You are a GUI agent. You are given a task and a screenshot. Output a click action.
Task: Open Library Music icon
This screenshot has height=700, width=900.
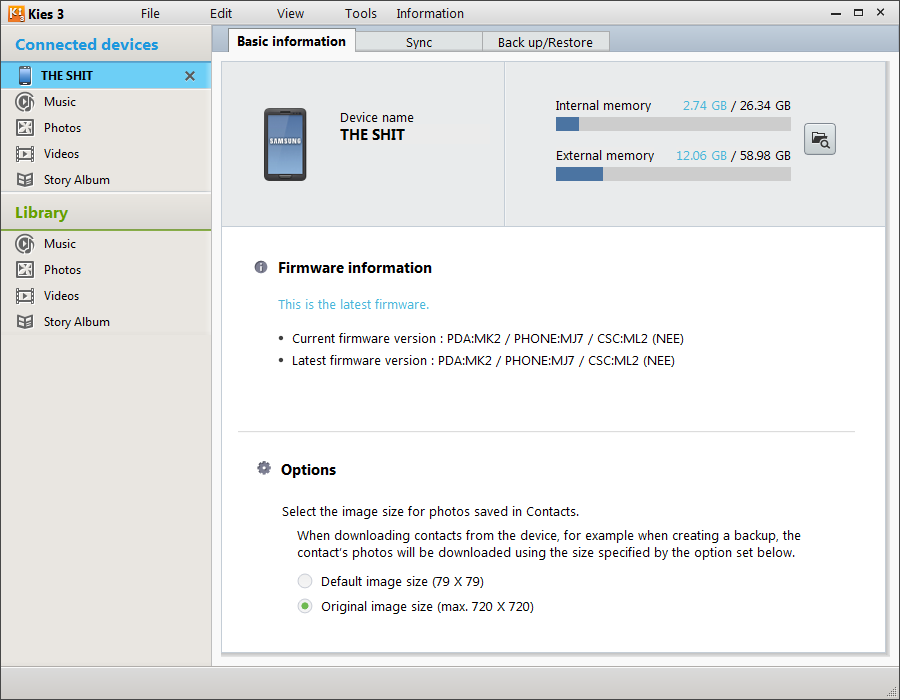(25, 244)
